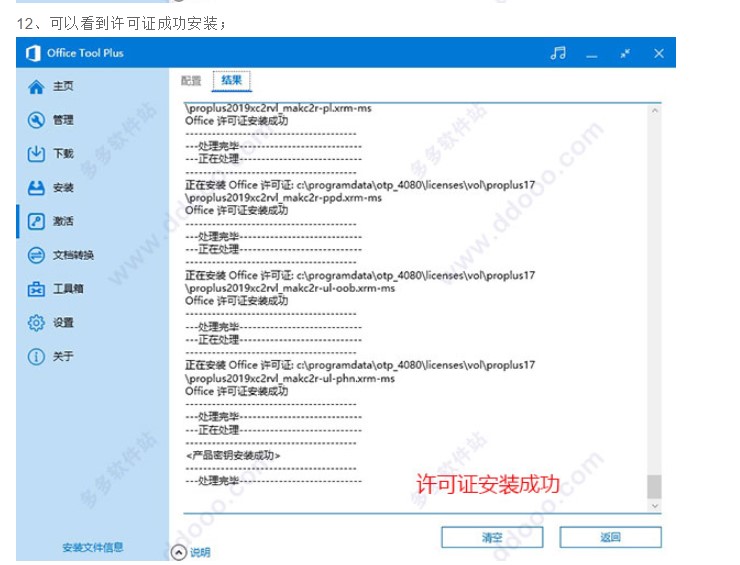Open the 设置 gear icon
This screenshot has height=565, width=740.
click(x=36, y=323)
